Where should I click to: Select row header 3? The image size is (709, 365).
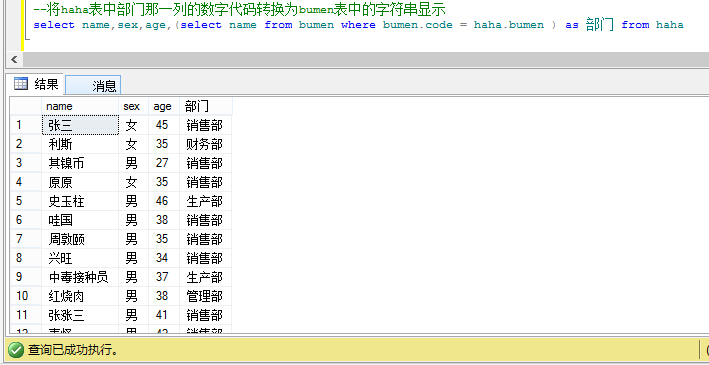(x=26, y=163)
